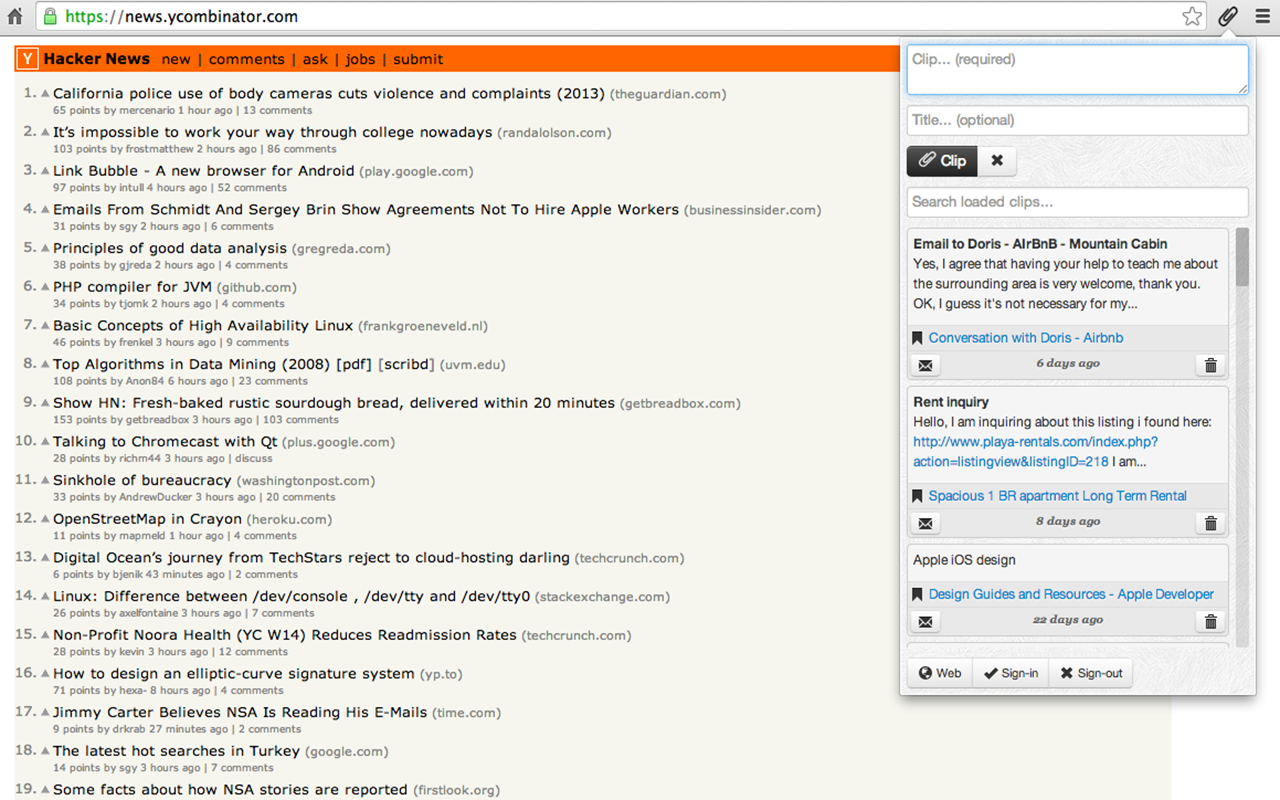The height and width of the screenshot is (800, 1280).
Task: Delete the Apple iOS design clip
Action: 1210,621
